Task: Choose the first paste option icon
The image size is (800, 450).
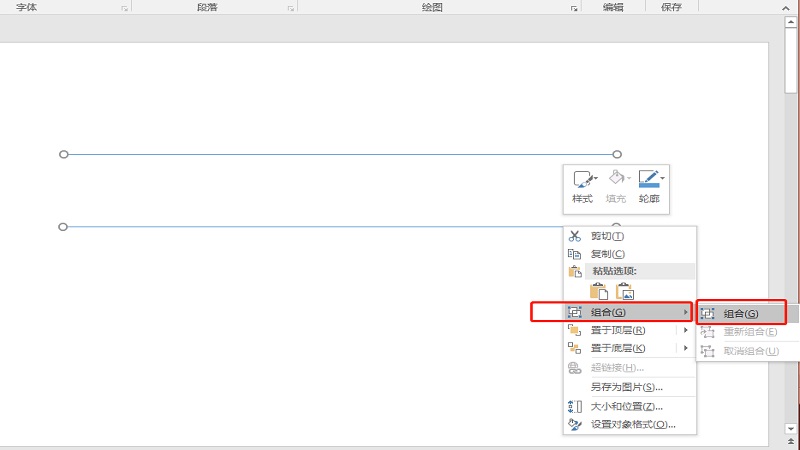Action: point(598,292)
